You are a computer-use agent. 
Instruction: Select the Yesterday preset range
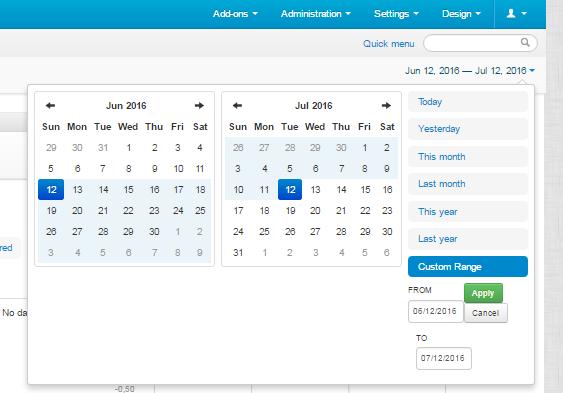[x=468, y=129]
